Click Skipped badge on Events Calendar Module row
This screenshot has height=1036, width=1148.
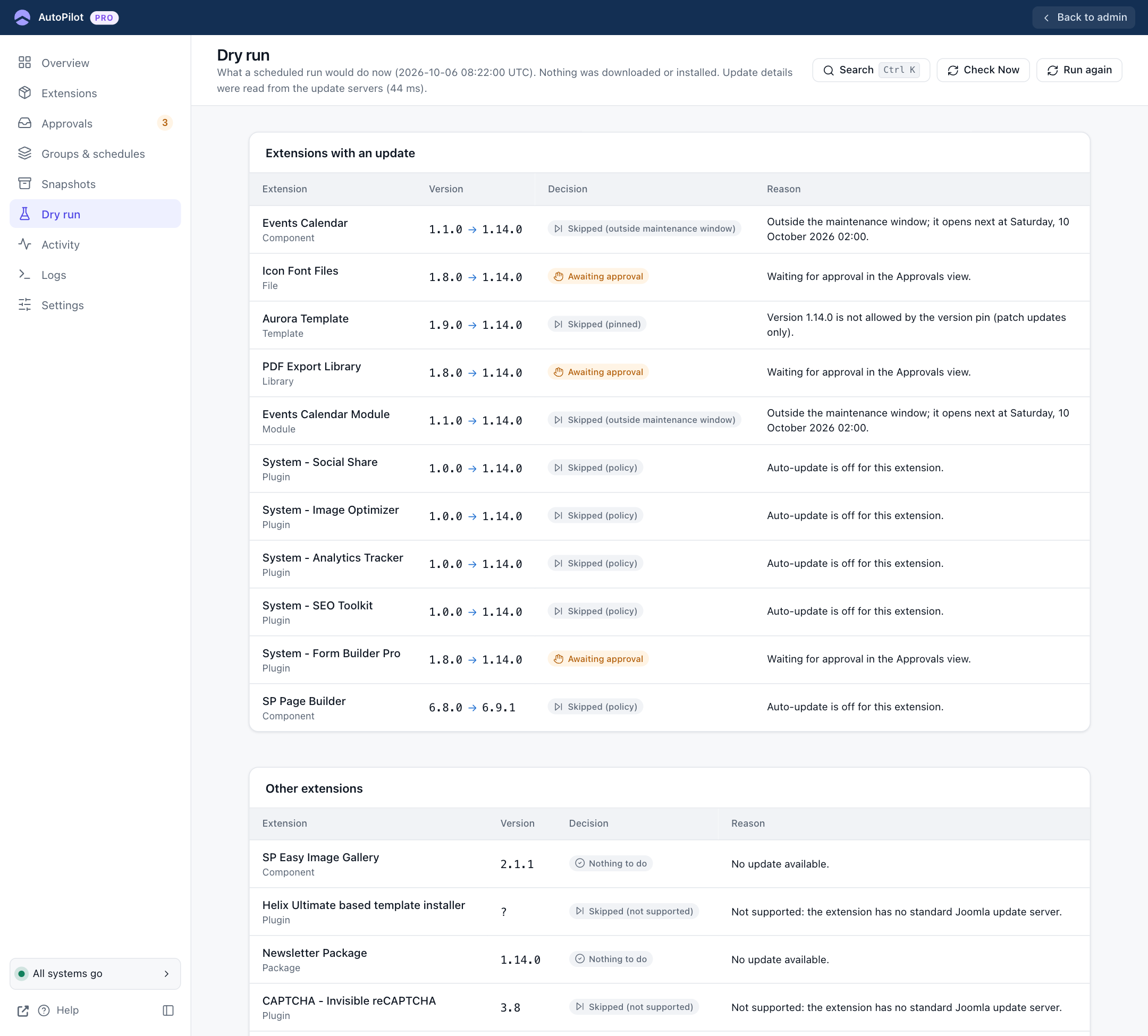pyautogui.click(x=644, y=420)
